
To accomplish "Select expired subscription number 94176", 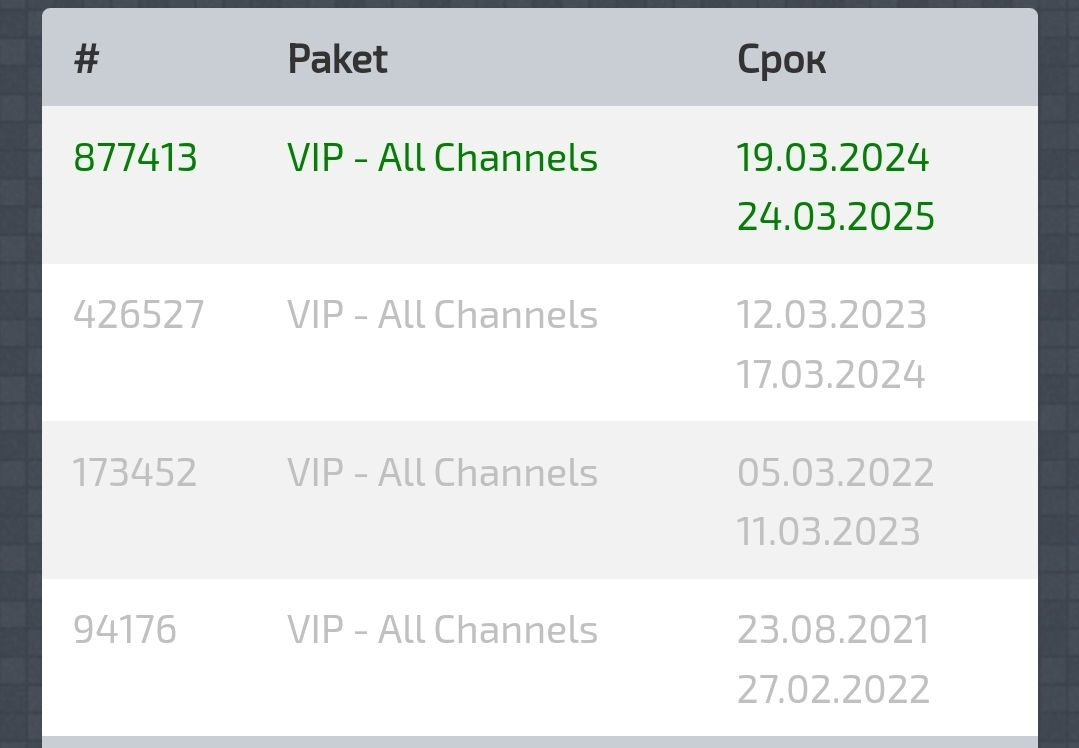I will pos(124,630).
